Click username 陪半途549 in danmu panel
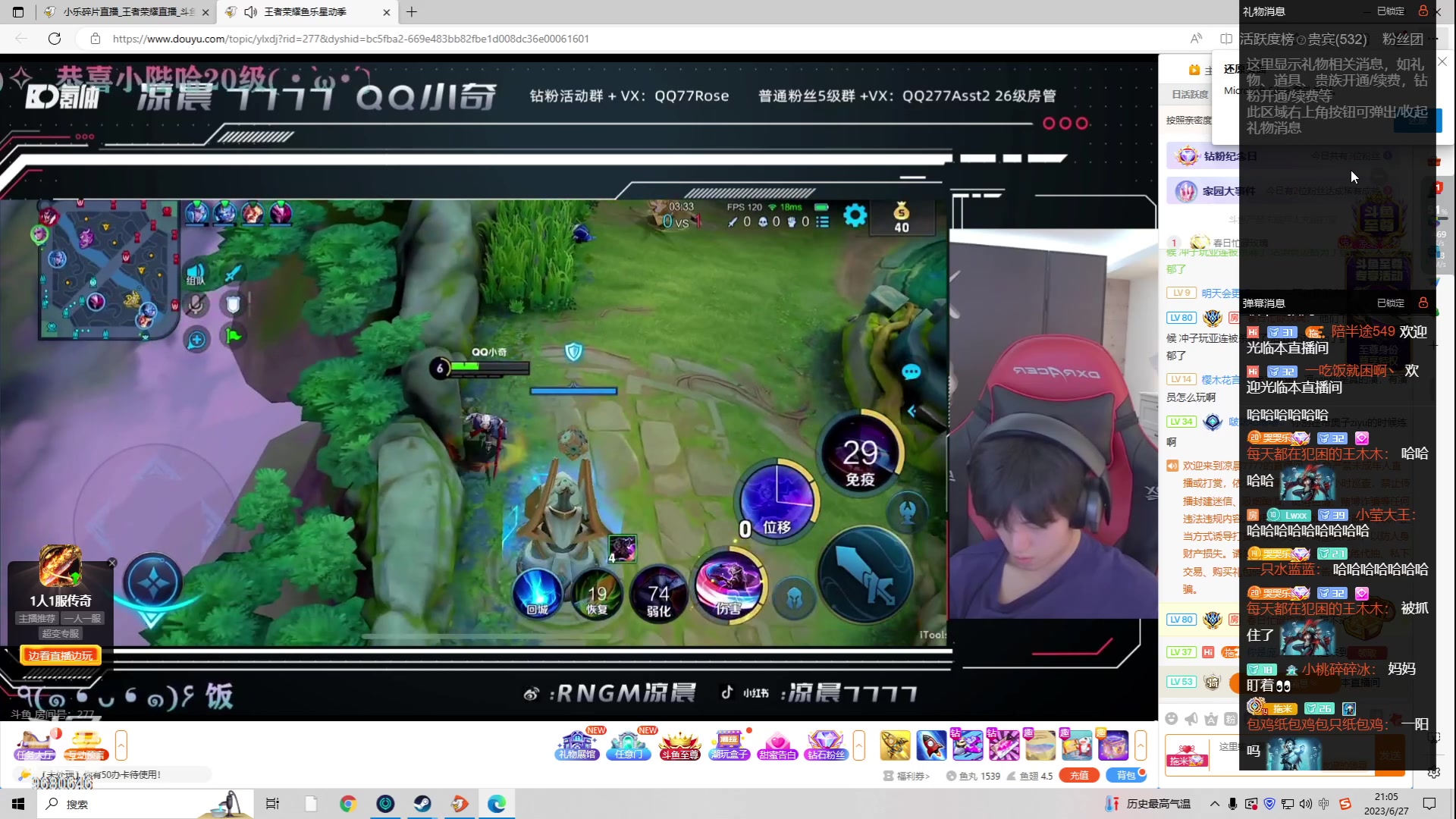 click(x=1363, y=331)
